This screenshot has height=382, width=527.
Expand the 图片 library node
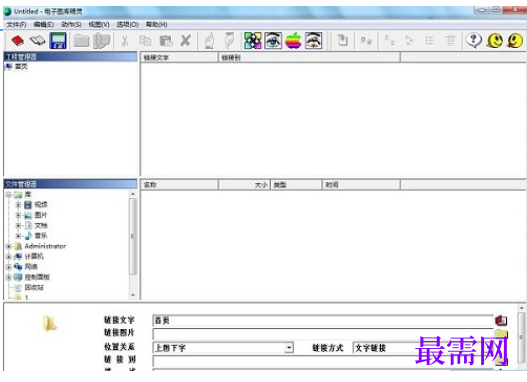pyautogui.click(x=18, y=215)
